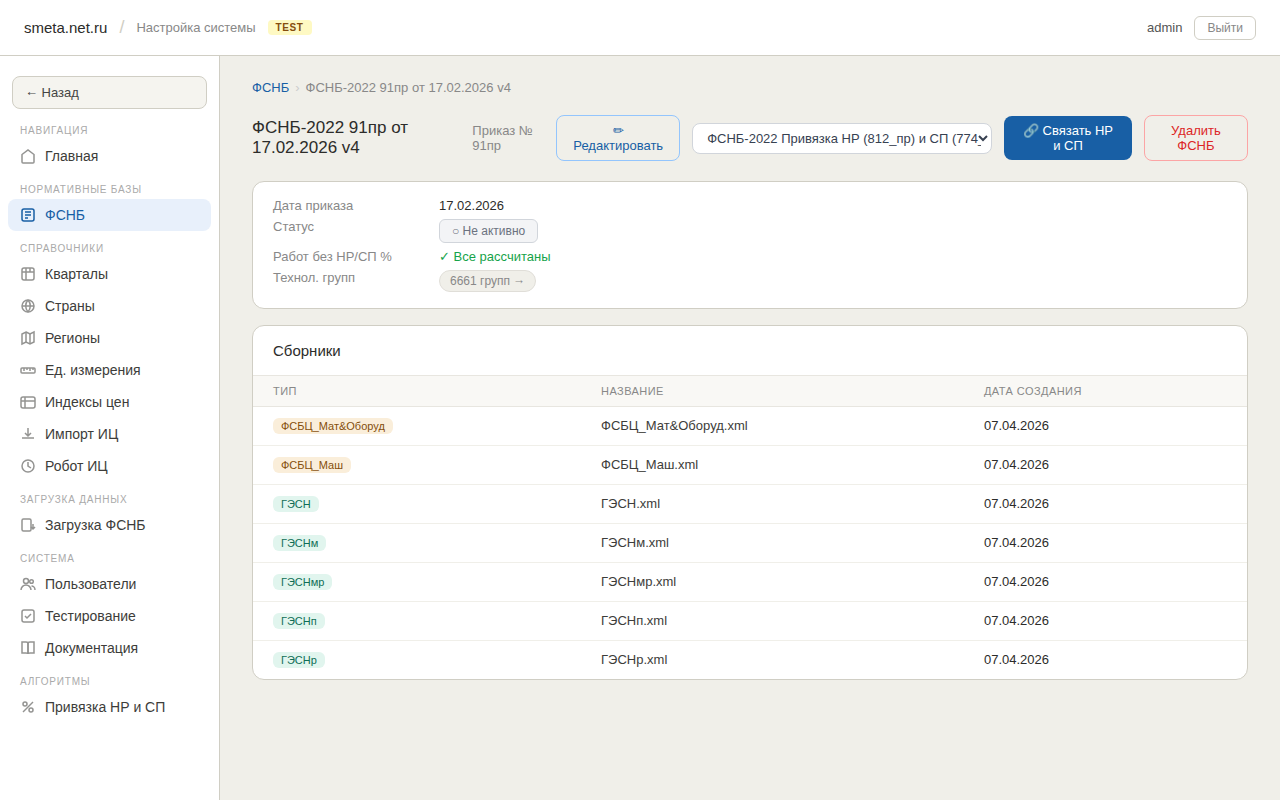Toggle the Не активно status button
The image size is (1280, 800).
coord(488,231)
